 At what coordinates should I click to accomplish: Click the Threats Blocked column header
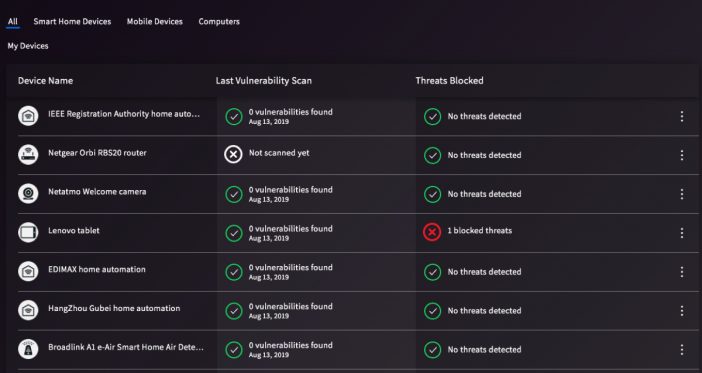449,81
